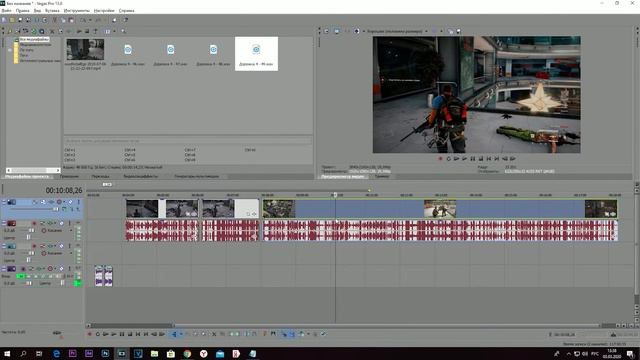Viewport: 640px width, 360px height.
Task: Open the preview quality dropdown
Action: [x=426, y=31]
